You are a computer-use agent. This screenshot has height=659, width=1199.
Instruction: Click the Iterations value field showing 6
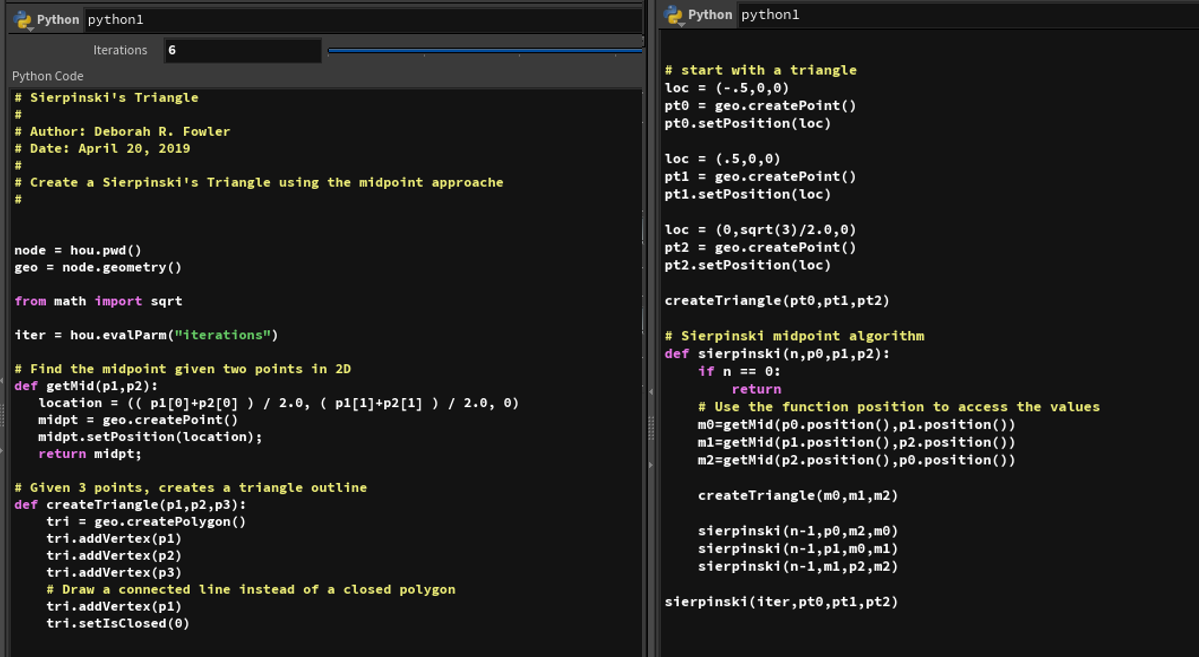pos(242,50)
